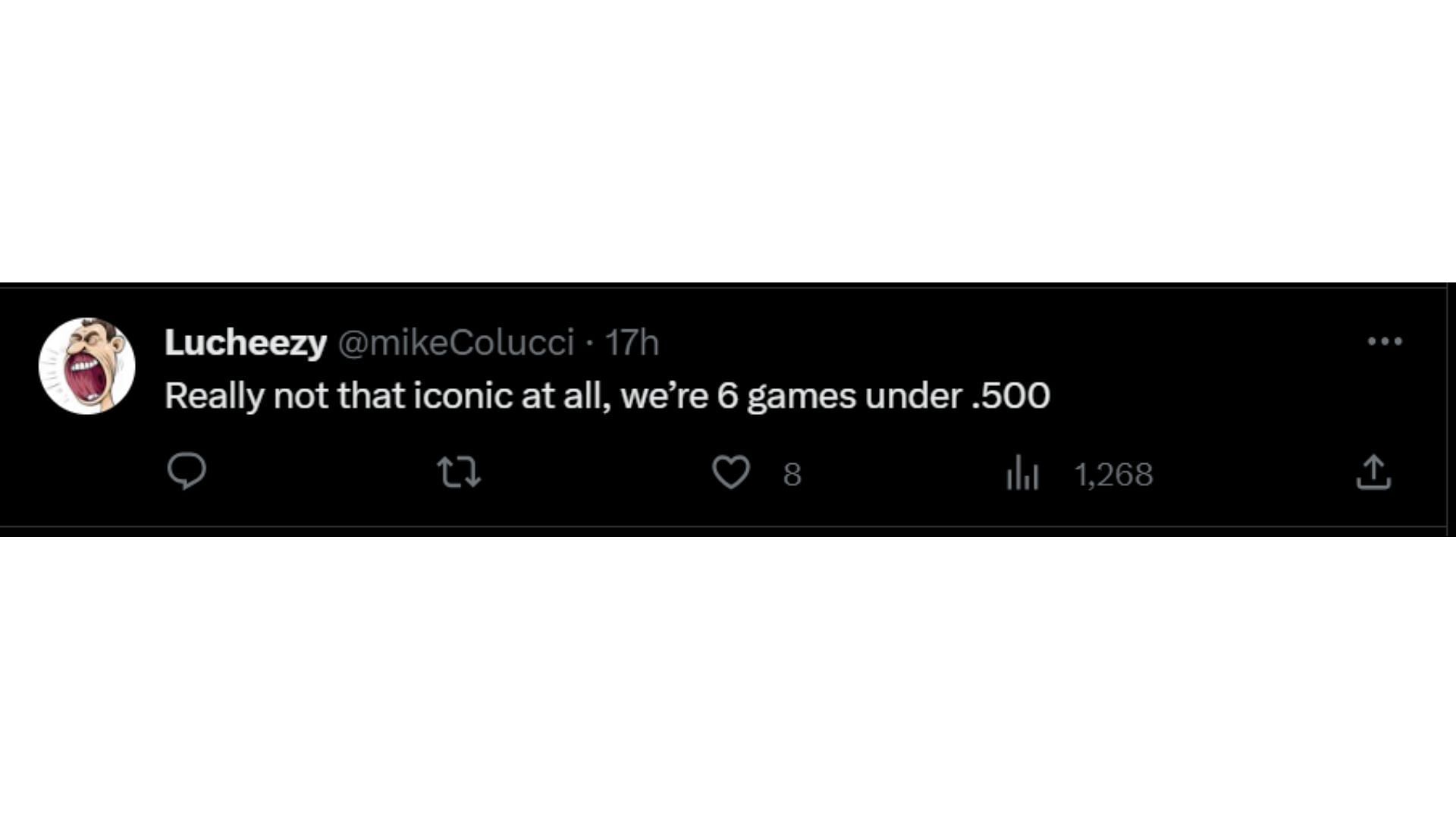This screenshot has width=1456, height=819.
Task: Like the tweet with heart icon
Action: [731, 472]
